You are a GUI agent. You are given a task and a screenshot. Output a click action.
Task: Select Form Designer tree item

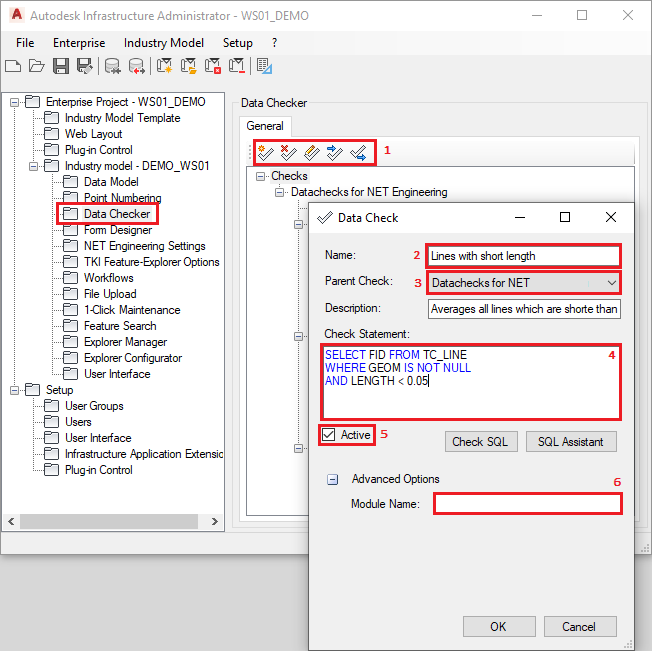118,230
